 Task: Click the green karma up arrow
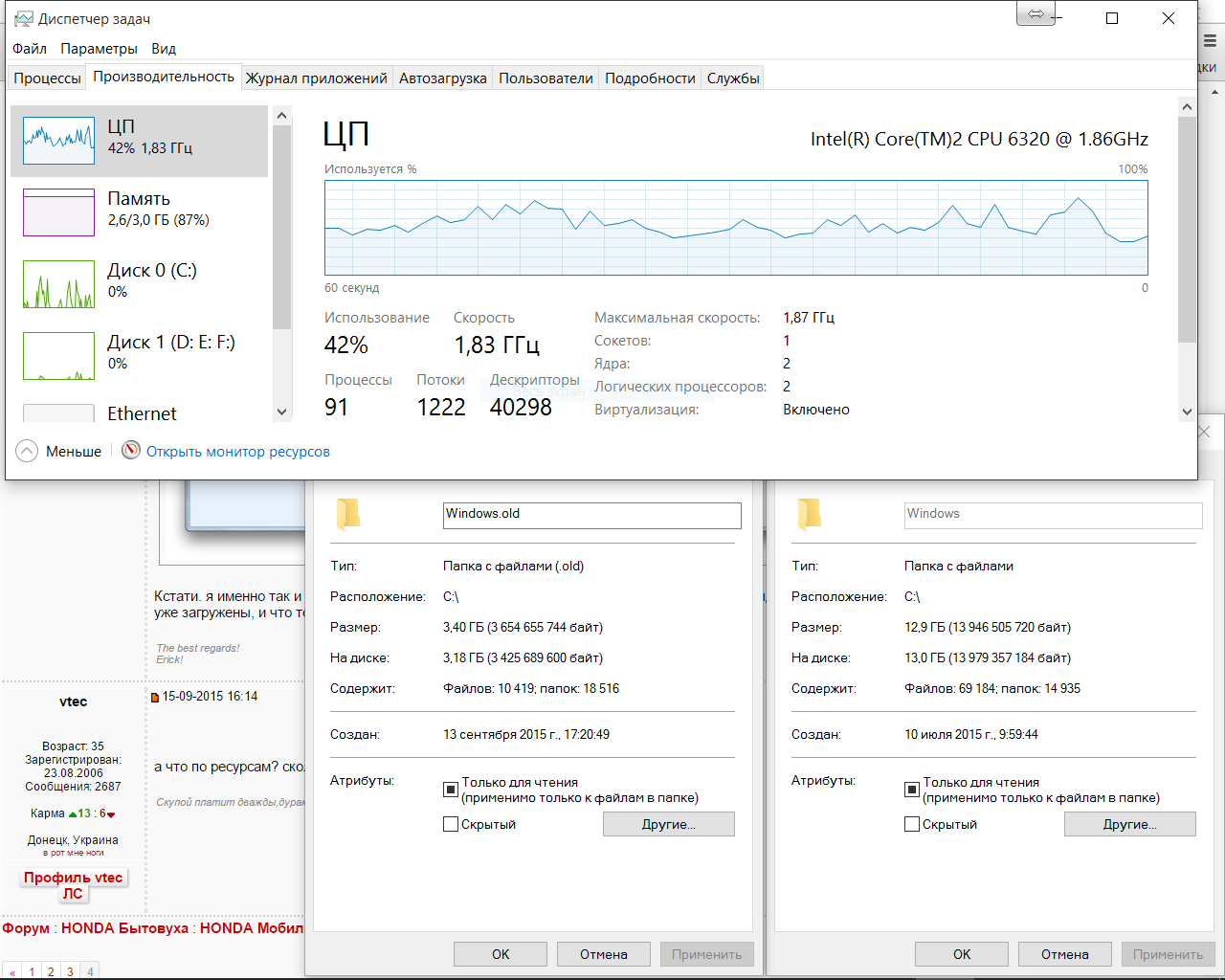tap(73, 814)
